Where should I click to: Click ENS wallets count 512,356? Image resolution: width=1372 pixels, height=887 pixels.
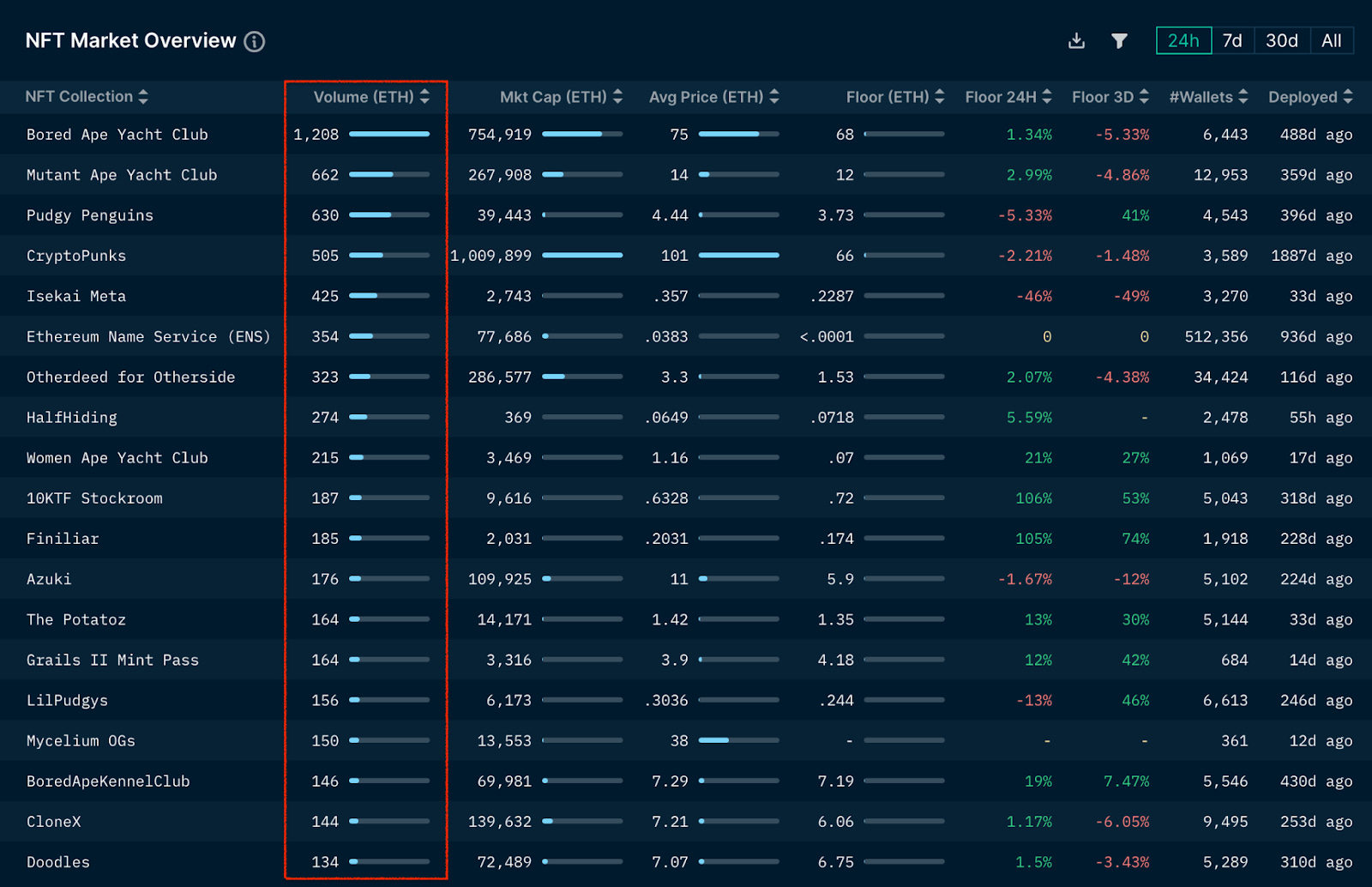coord(1216,336)
